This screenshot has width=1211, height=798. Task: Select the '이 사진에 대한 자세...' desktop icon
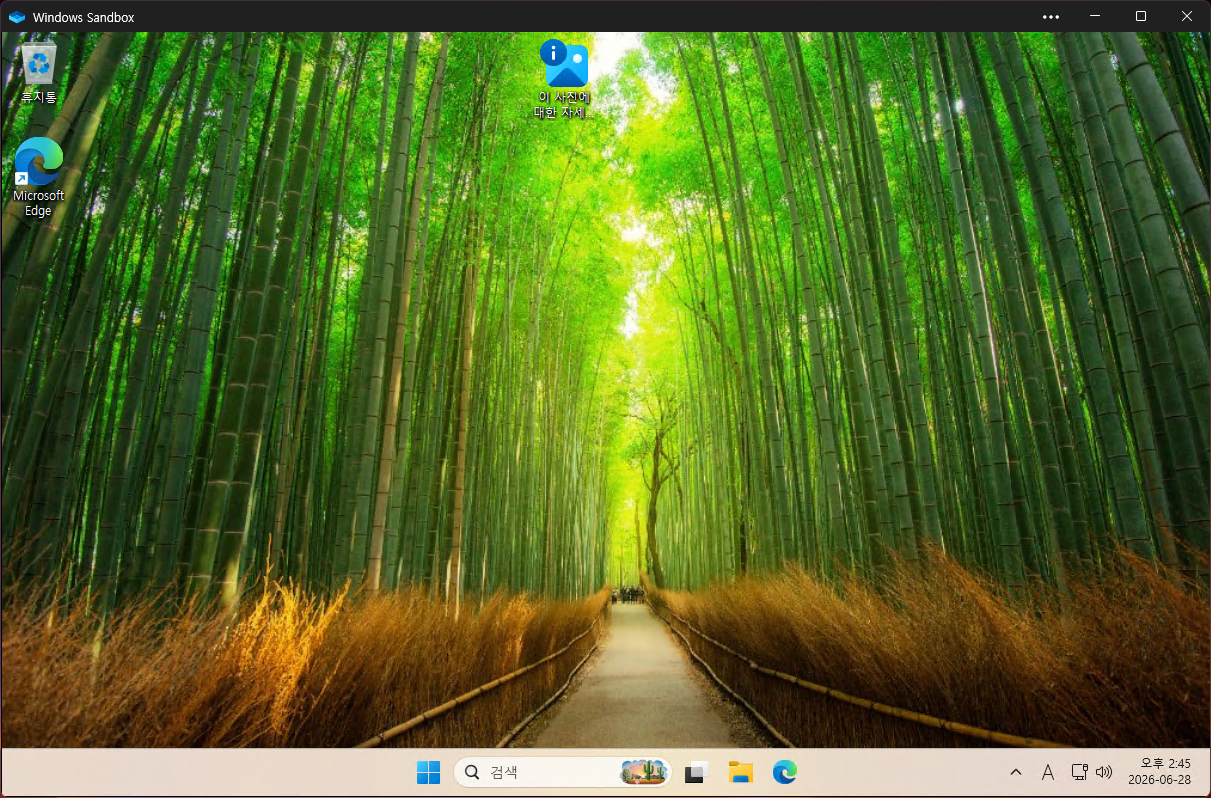pyautogui.click(x=565, y=79)
